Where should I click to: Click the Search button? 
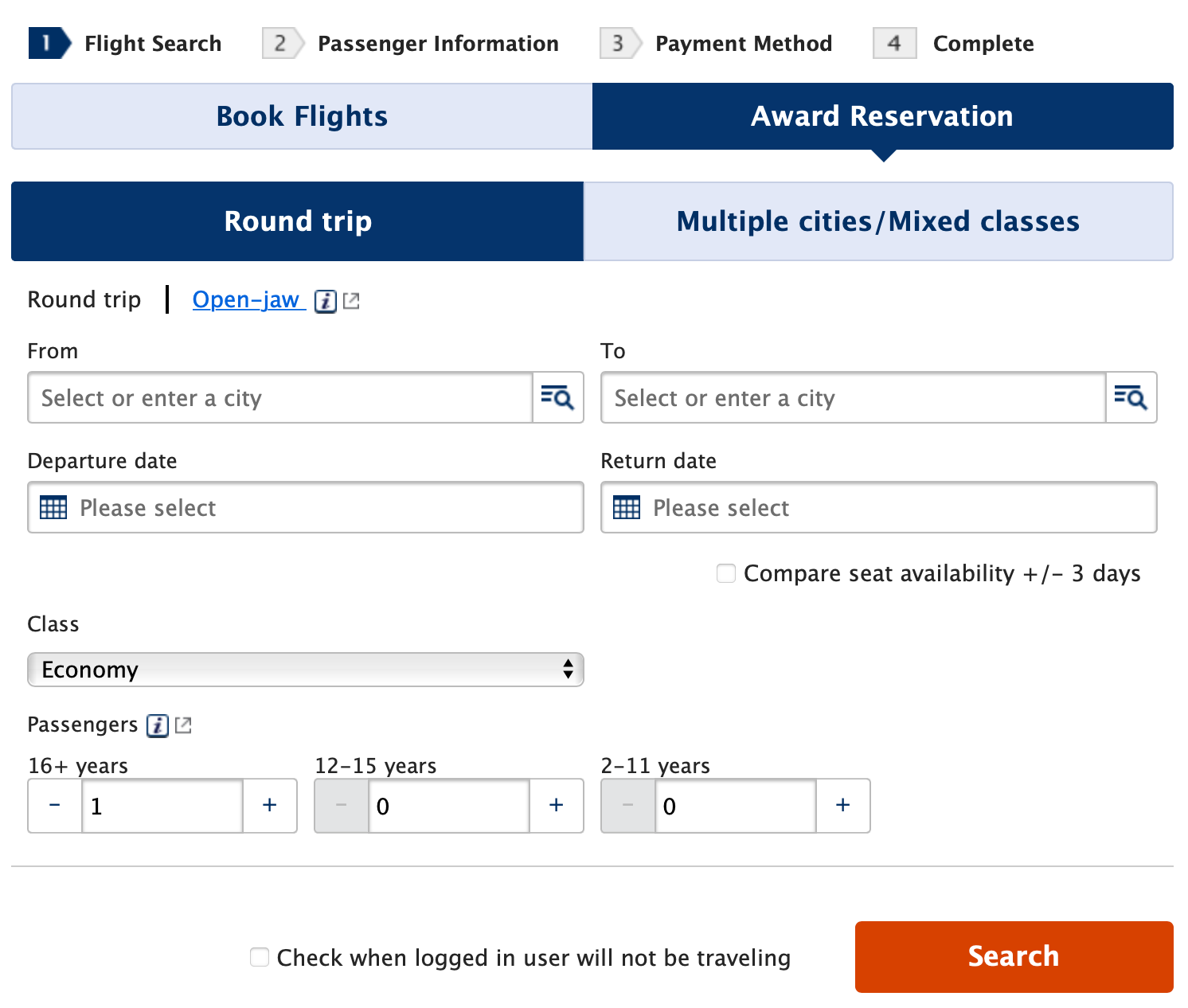pos(1014,957)
